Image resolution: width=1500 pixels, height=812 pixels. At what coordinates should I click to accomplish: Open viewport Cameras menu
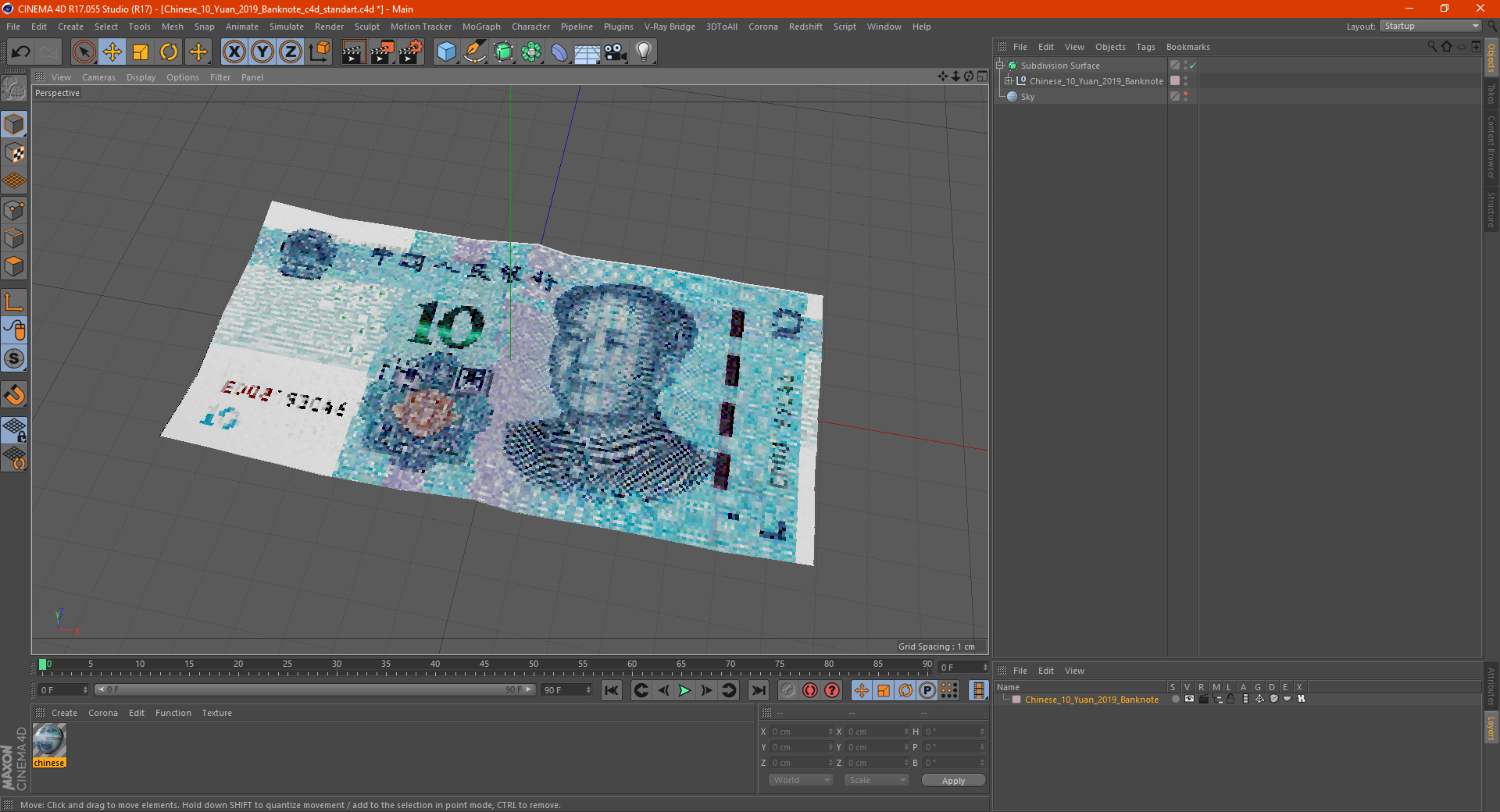[x=98, y=77]
